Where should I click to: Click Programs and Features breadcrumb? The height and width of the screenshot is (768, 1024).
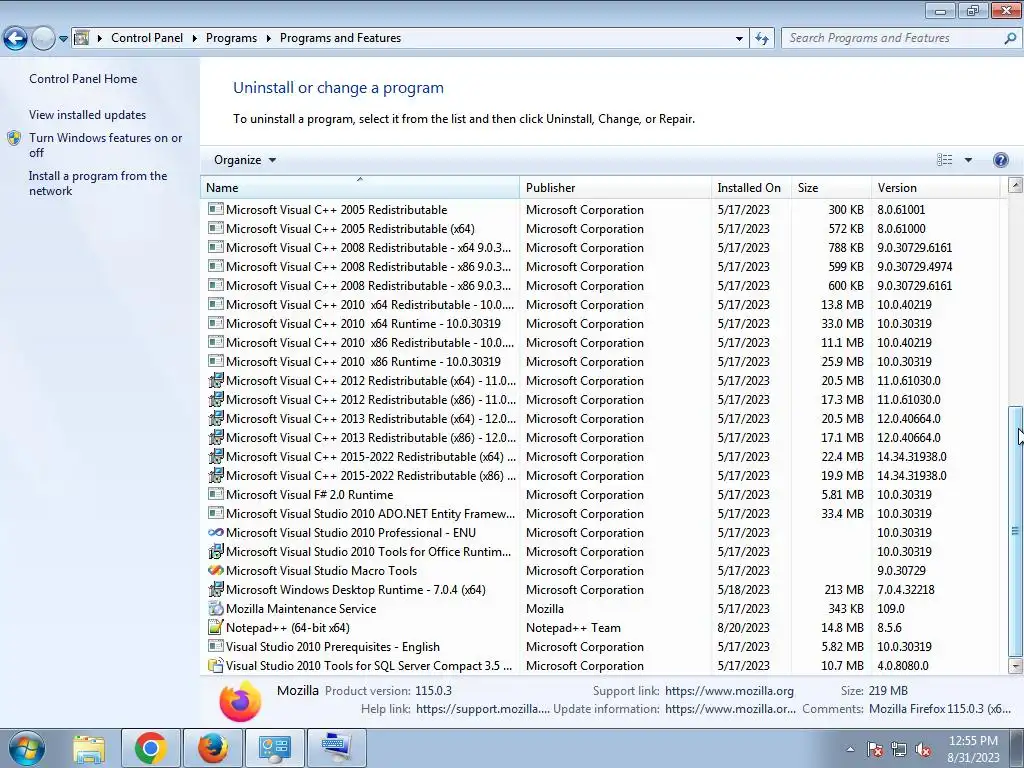tap(340, 38)
